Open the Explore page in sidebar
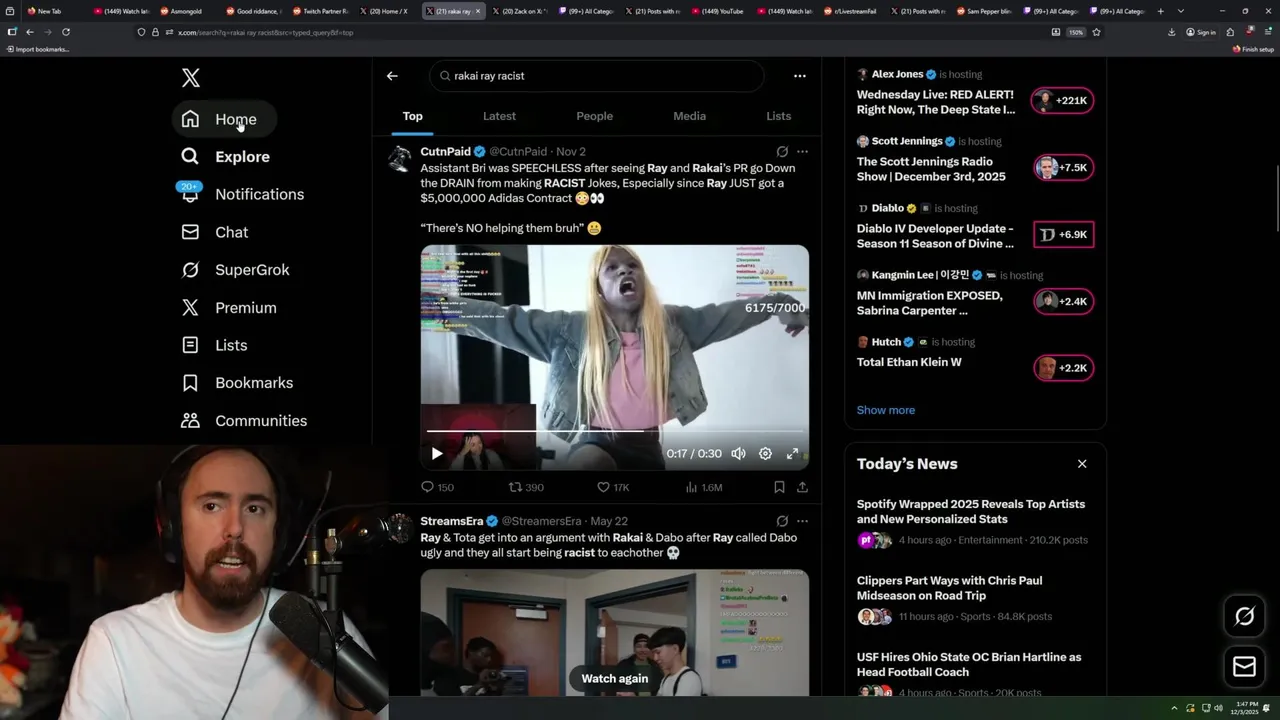Image resolution: width=1280 pixels, height=720 pixels. 225,157
